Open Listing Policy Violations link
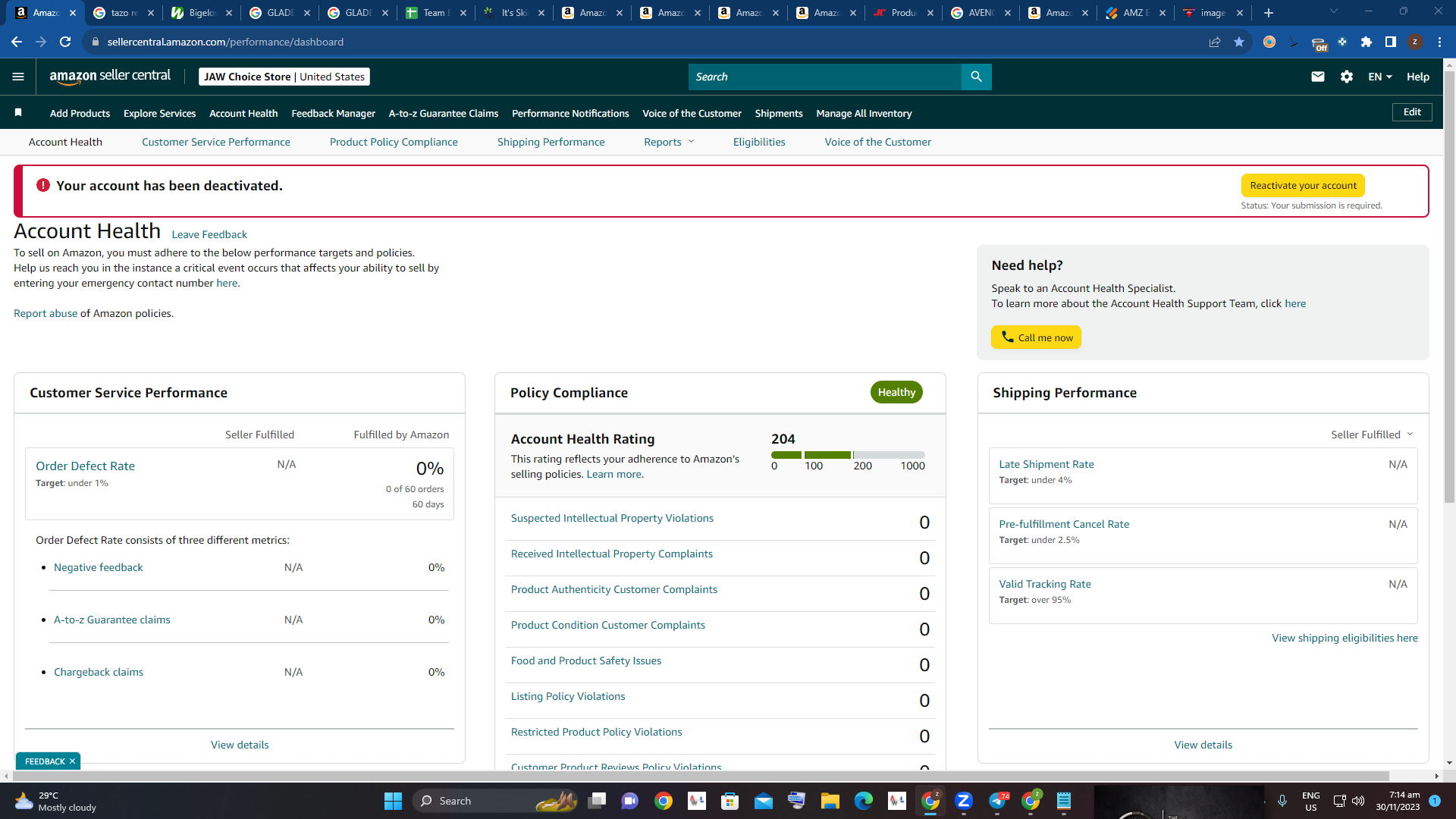Image resolution: width=1456 pixels, height=819 pixels. click(568, 696)
